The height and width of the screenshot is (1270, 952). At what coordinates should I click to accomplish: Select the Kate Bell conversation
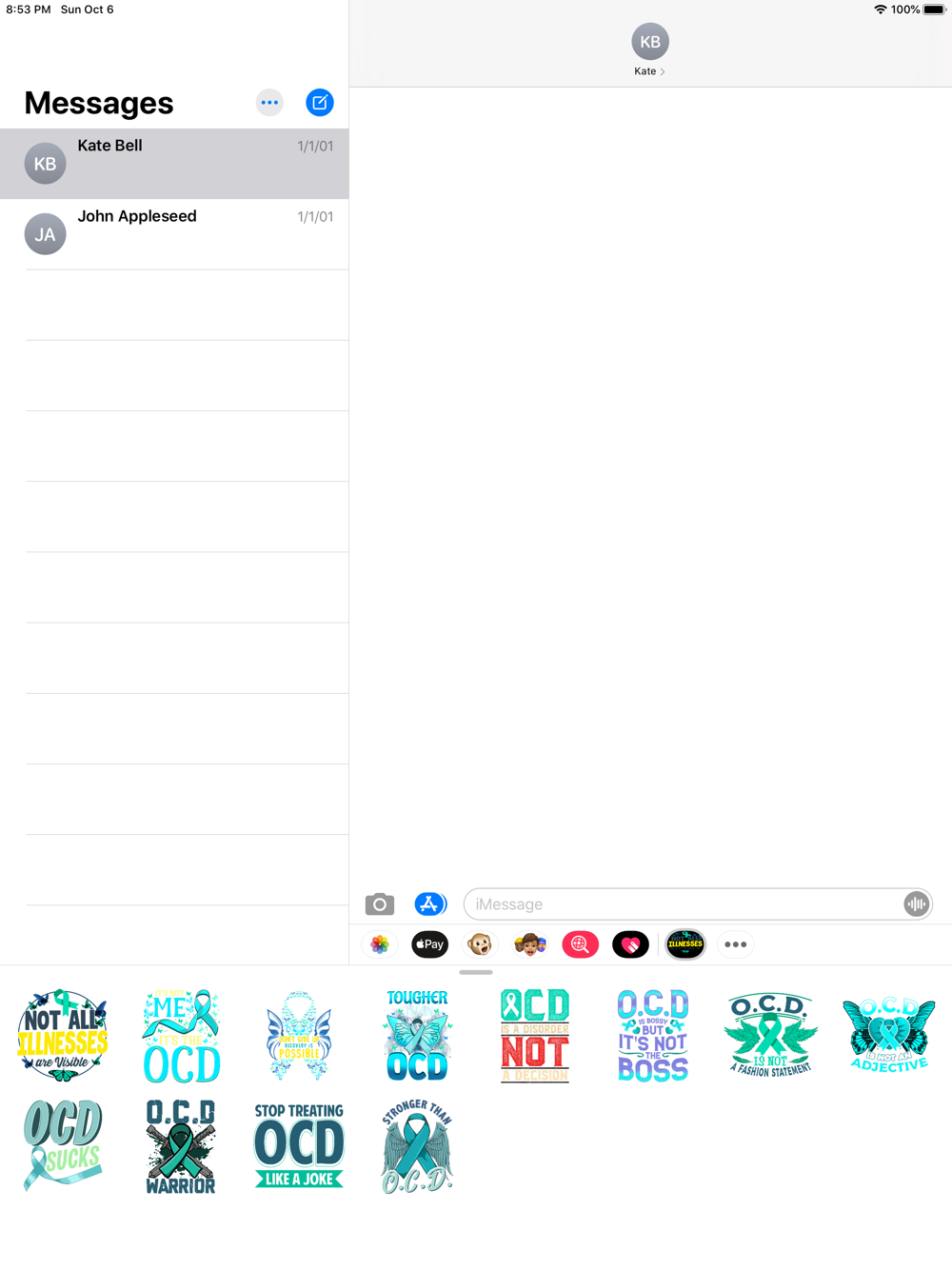tap(174, 164)
